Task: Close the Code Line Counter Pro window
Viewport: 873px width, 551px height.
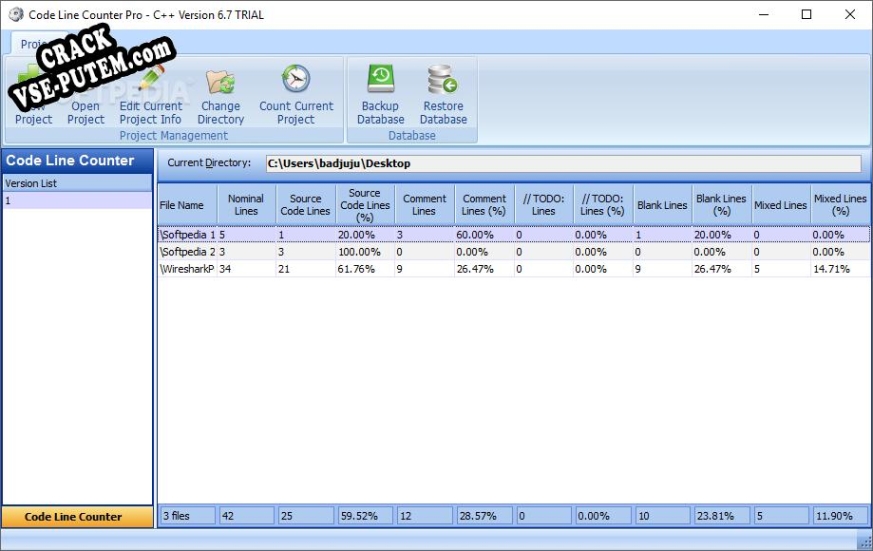Action: pyautogui.click(x=850, y=14)
